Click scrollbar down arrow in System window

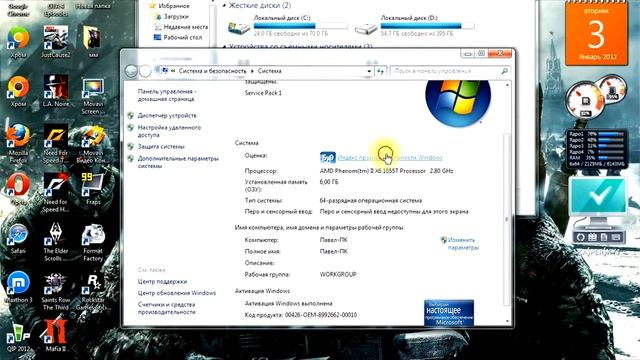coord(507,321)
